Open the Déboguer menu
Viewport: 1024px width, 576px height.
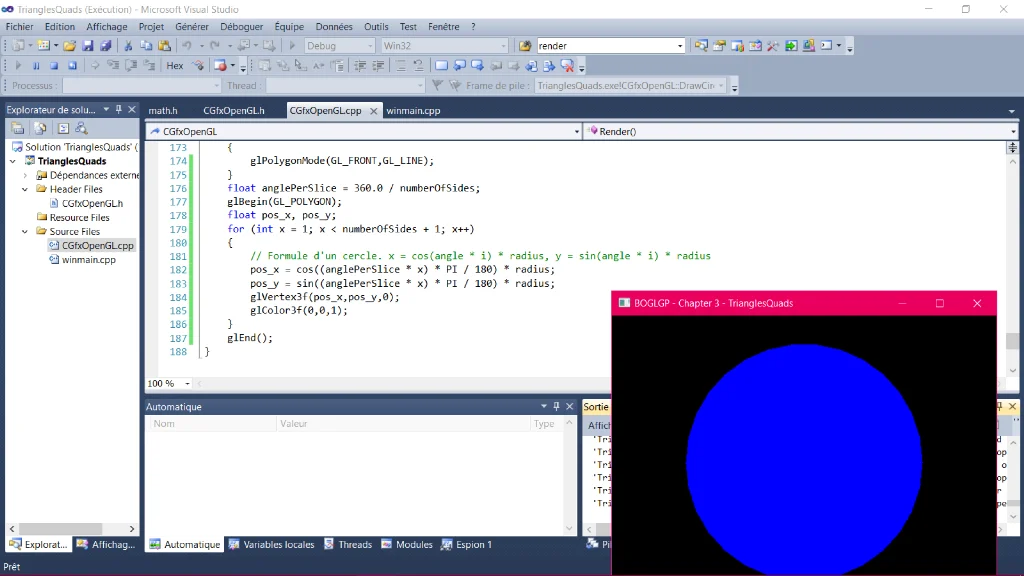tap(242, 27)
